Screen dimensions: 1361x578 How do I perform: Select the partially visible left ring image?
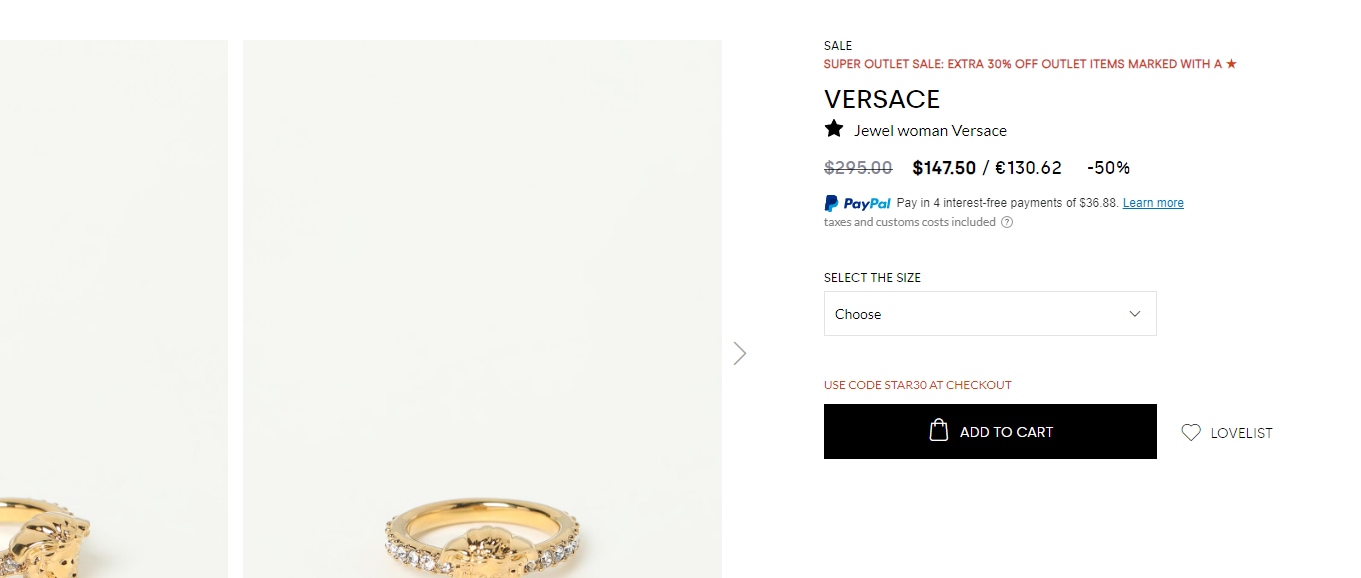(114, 309)
